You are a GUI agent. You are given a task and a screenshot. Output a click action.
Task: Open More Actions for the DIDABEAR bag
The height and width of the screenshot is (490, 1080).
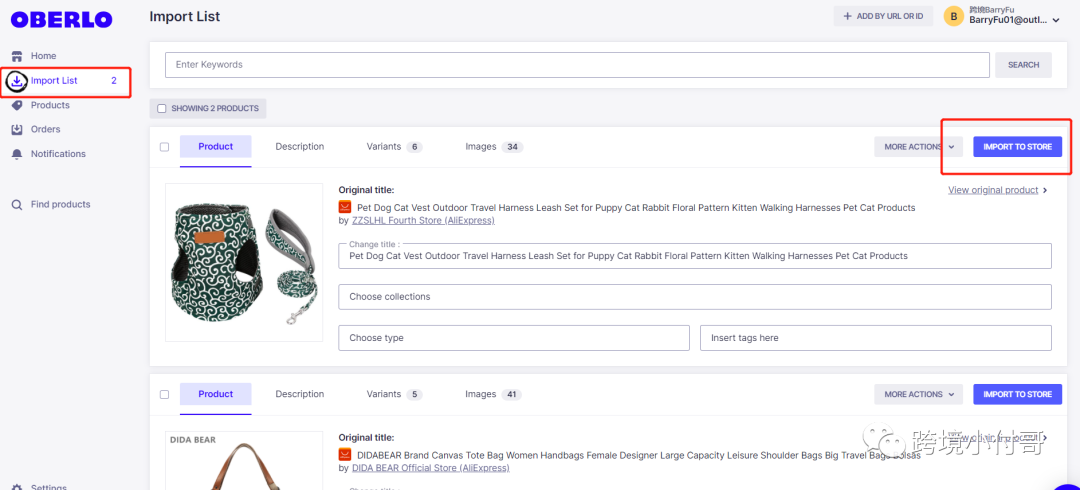918,394
